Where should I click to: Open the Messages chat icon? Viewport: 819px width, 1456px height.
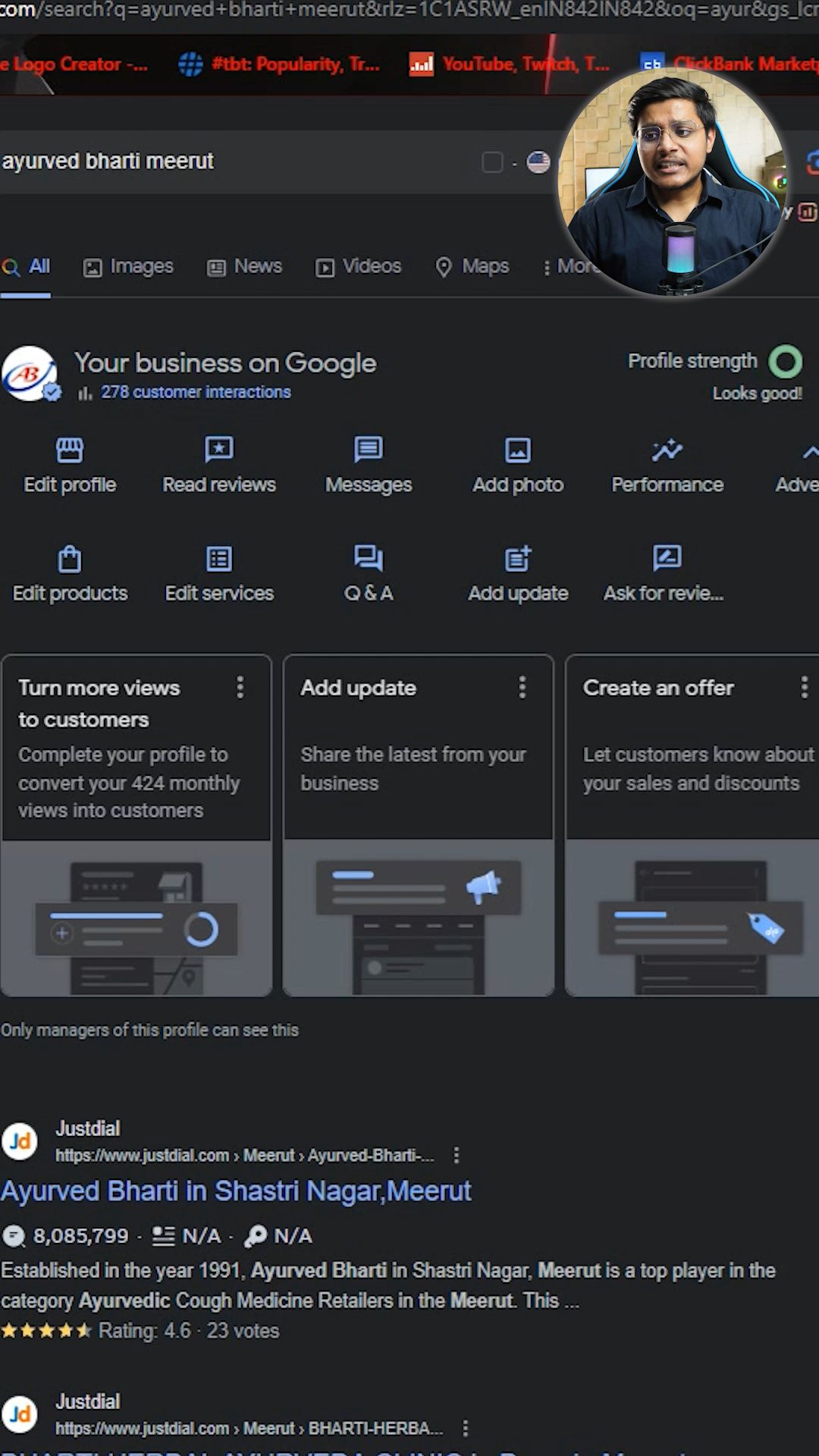[369, 449]
